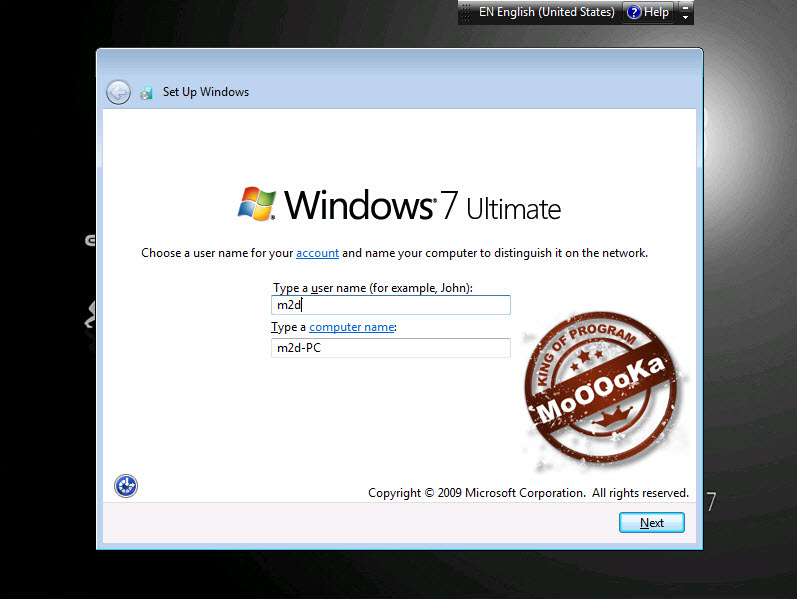Focus the user name field

click(x=391, y=305)
